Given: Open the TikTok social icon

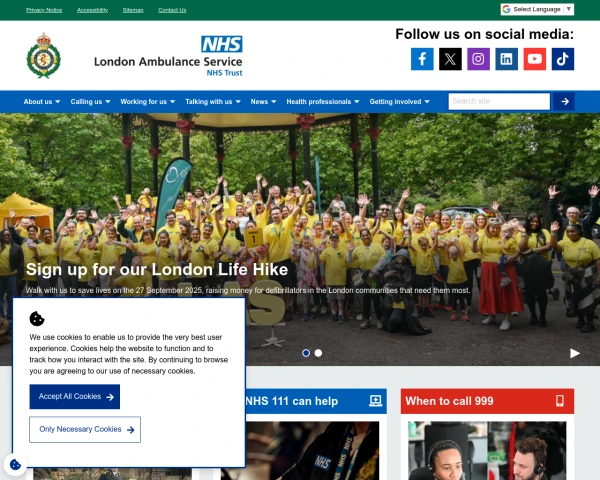Looking at the screenshot, I should click(x=562, y=59).
